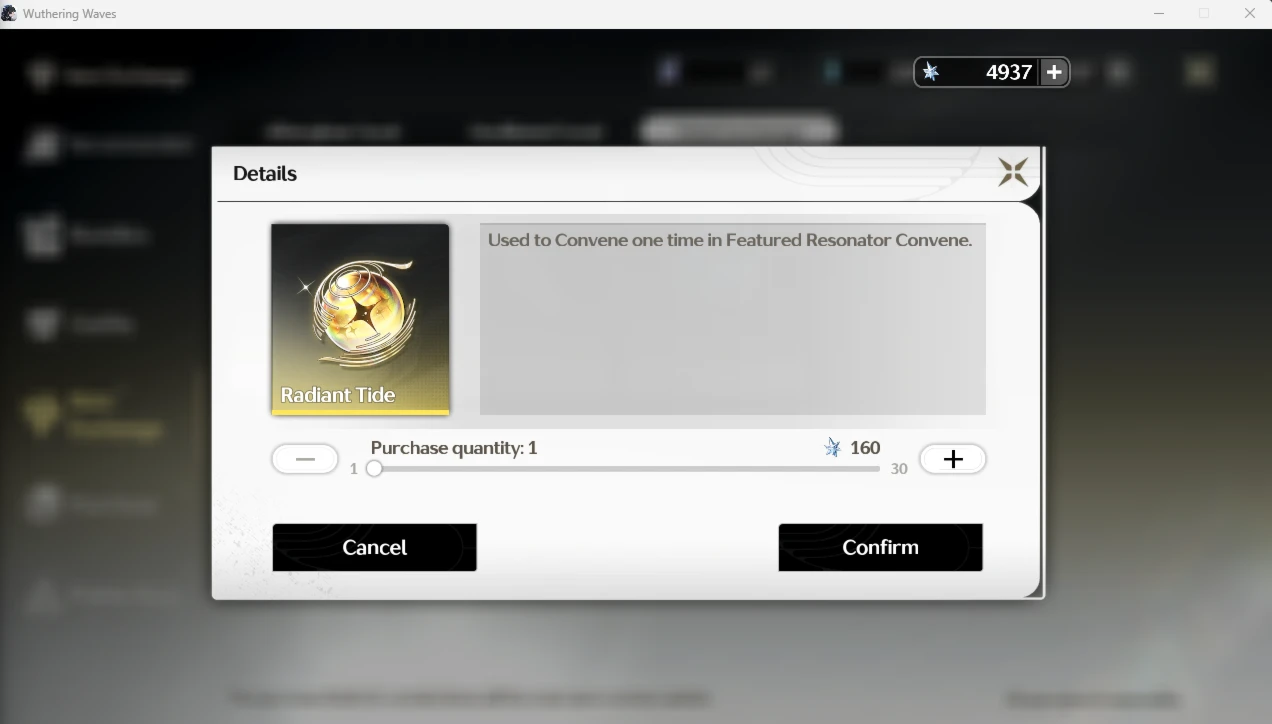Confirm the Radiant Tide purchase
1272x724 pixels.
point(880,547)
